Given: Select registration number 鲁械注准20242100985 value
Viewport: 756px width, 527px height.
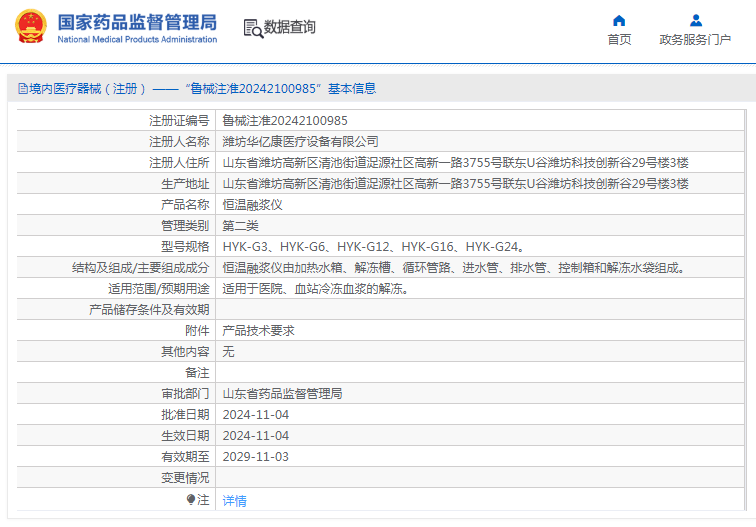Looking at the screenshot, I should 285,121.
